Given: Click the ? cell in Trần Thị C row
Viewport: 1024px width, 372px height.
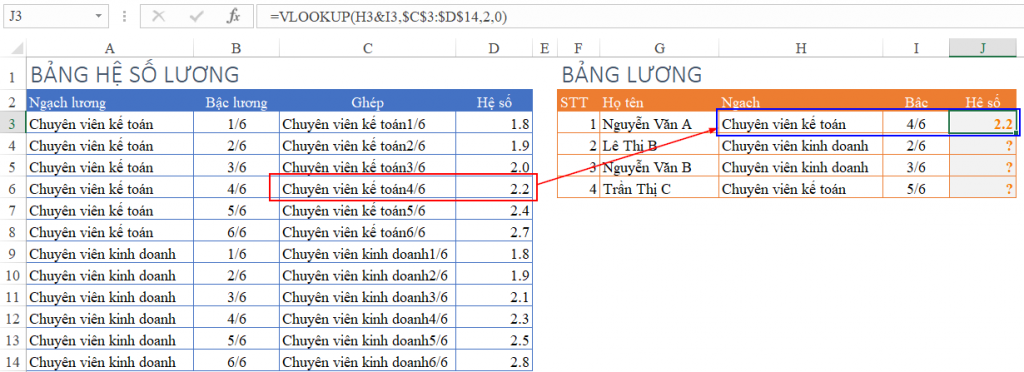Looking at the screenshot, I should (x=984, y=189).
